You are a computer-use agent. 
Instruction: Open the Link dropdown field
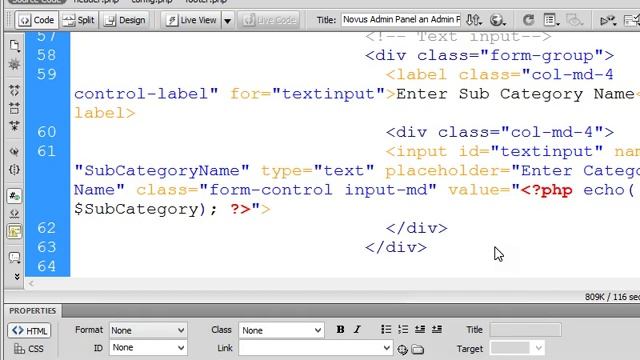pyautogui.click(x=316, y=348)
